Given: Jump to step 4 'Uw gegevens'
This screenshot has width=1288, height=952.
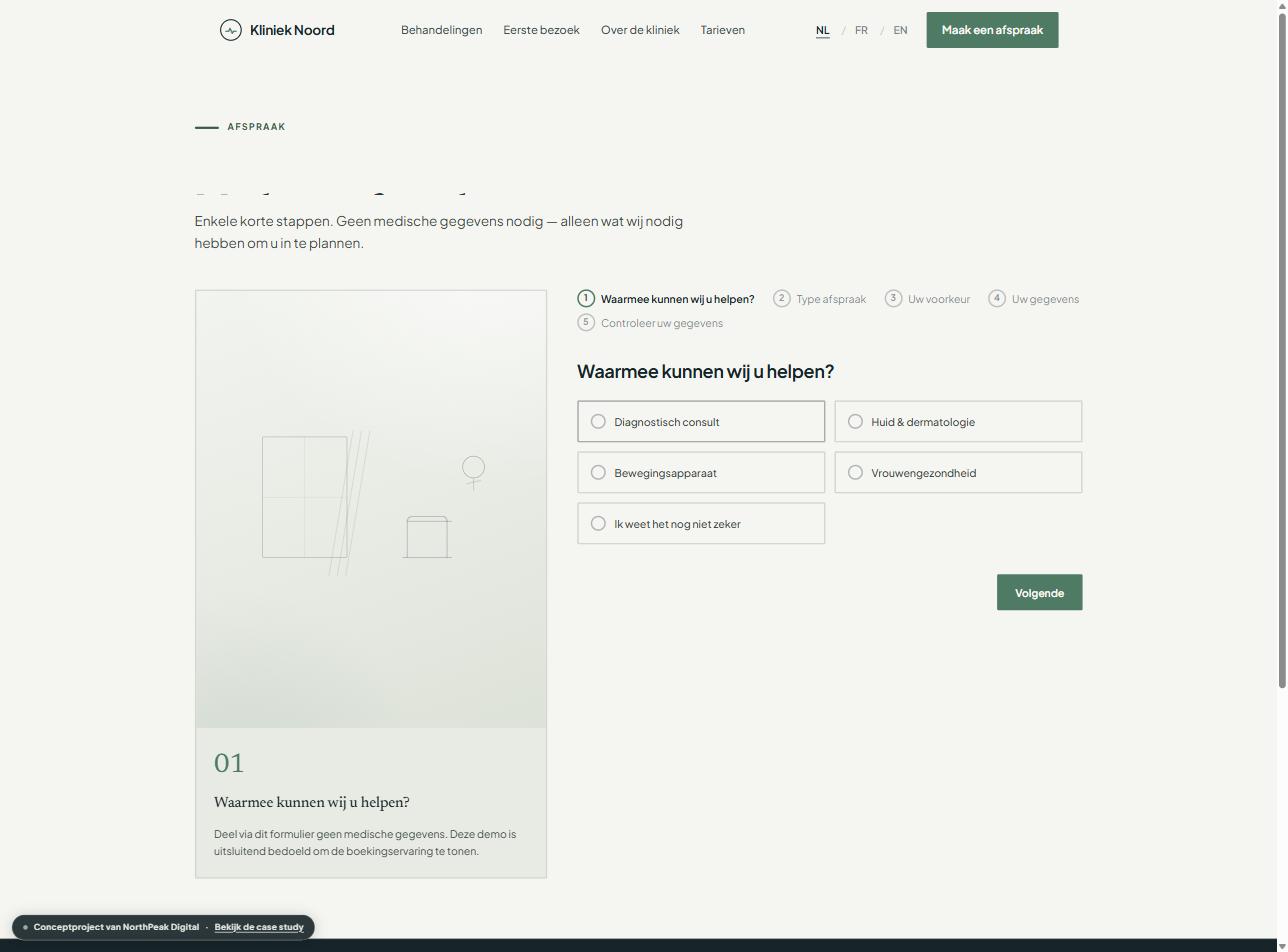Looking at the screenshot, I should [x=1034, y=299].
